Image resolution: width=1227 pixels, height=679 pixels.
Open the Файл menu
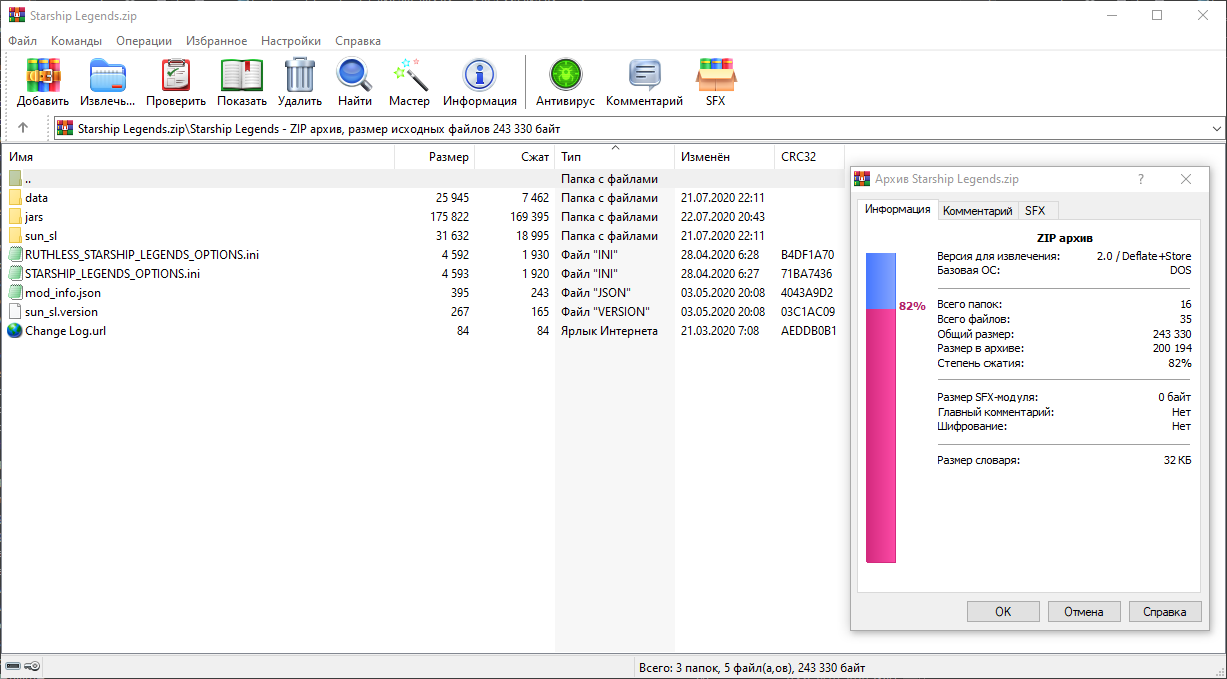[x=23, y=41]
